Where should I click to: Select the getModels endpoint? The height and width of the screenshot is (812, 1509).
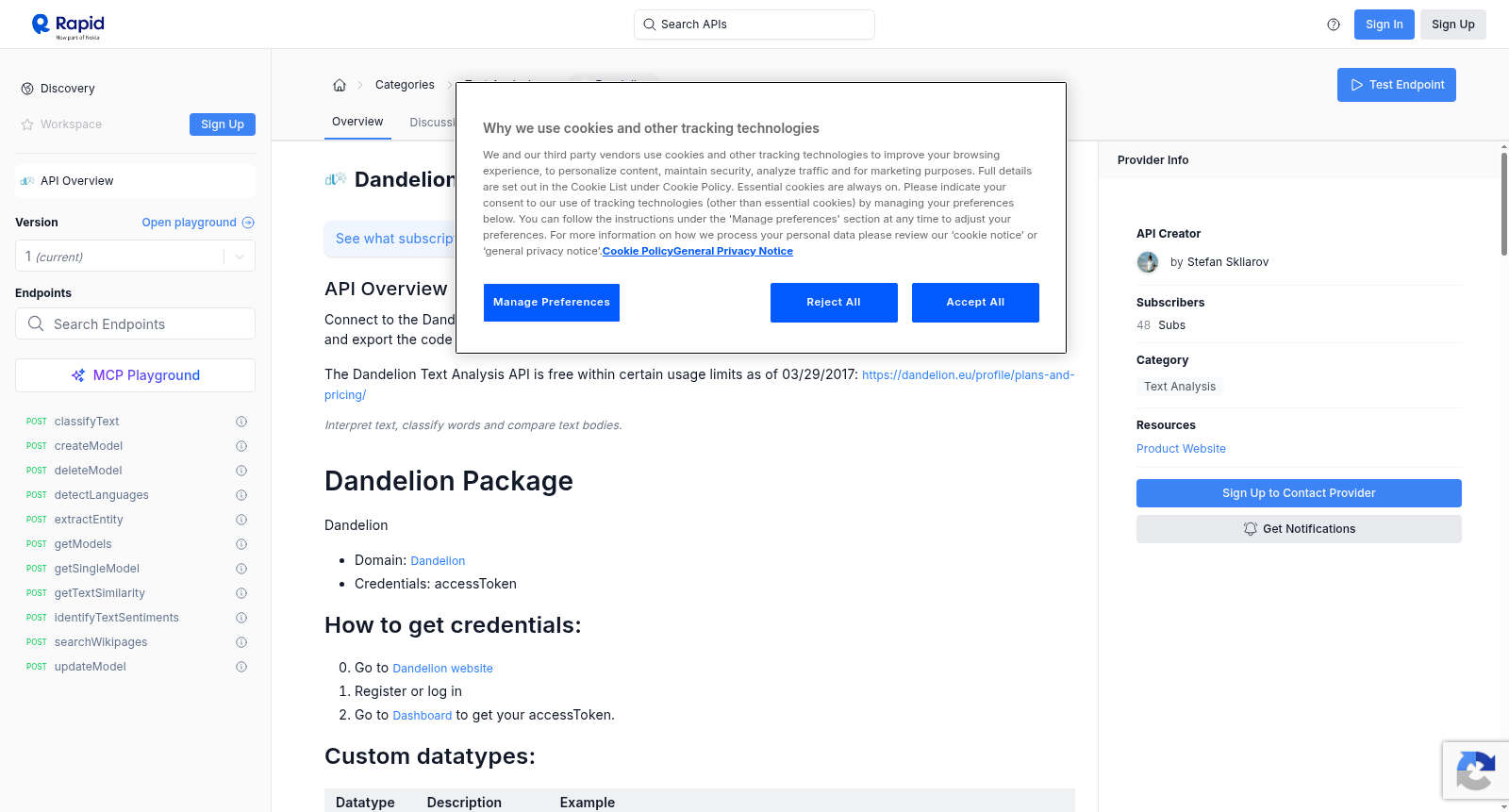point(83,544)
